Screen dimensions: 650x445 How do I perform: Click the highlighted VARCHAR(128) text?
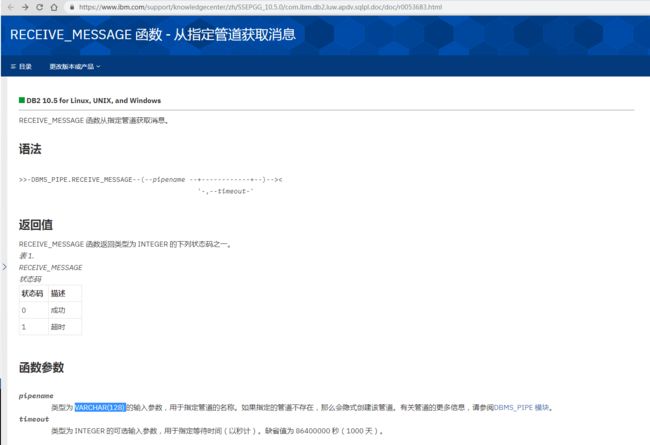pyautogui.click(x=100, y=408)
